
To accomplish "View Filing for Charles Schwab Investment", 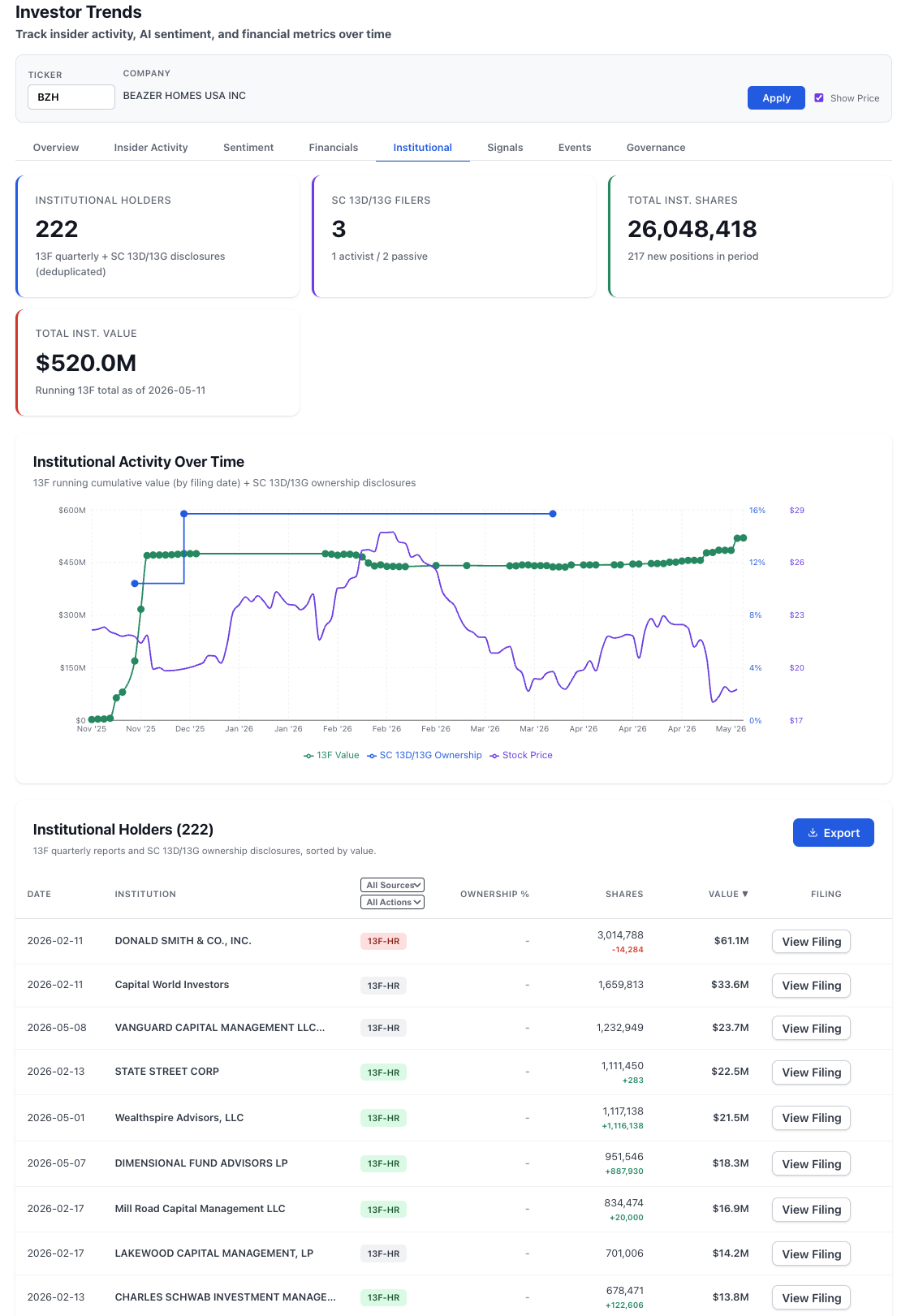I will [811, 1298].
